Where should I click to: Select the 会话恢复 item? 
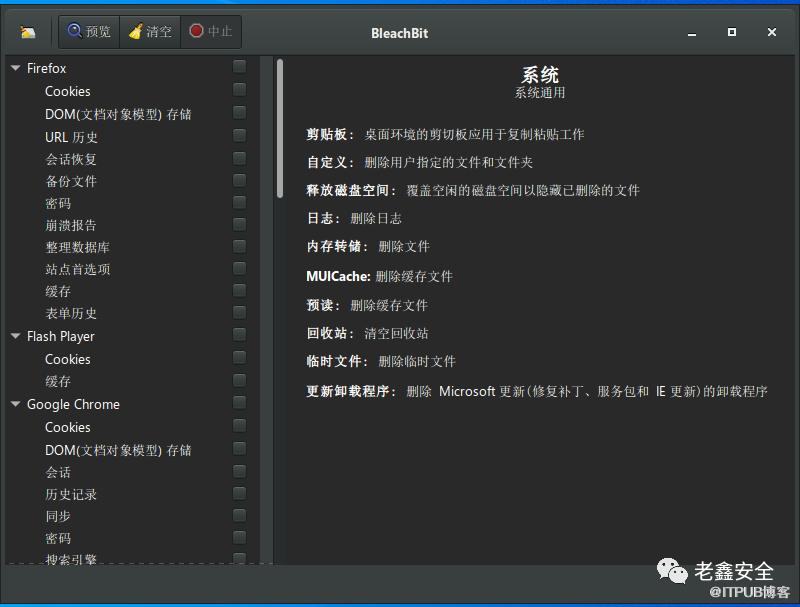pos(71,160)
